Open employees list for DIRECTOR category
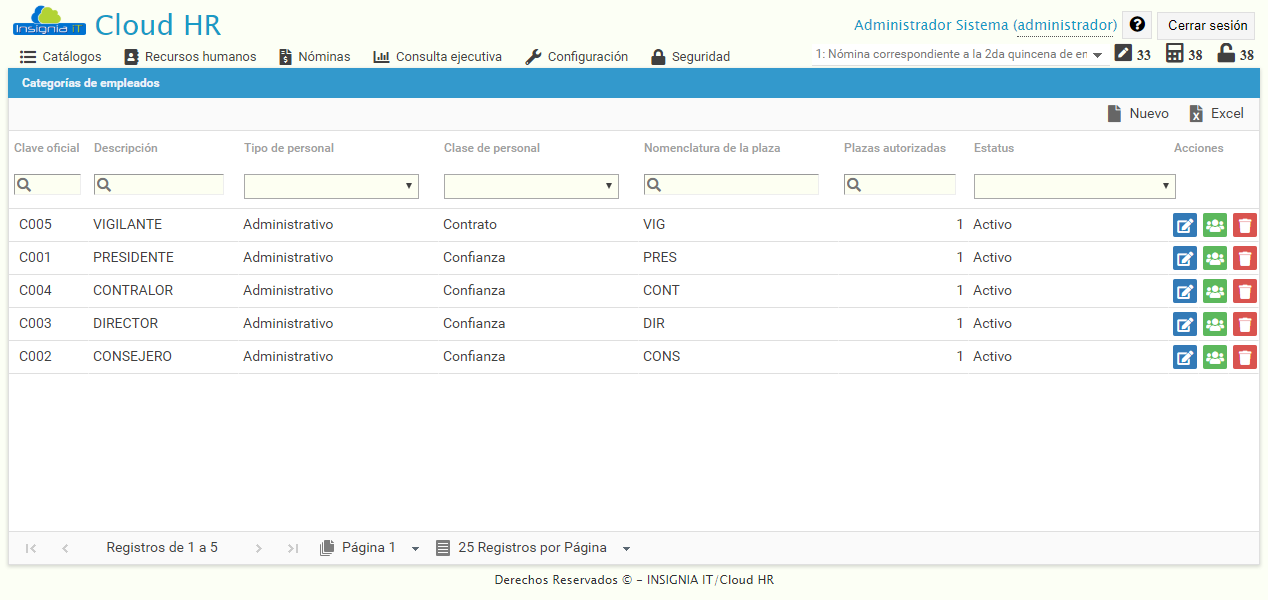The height and width of the screenshot is (600, 1268). 1215,323
